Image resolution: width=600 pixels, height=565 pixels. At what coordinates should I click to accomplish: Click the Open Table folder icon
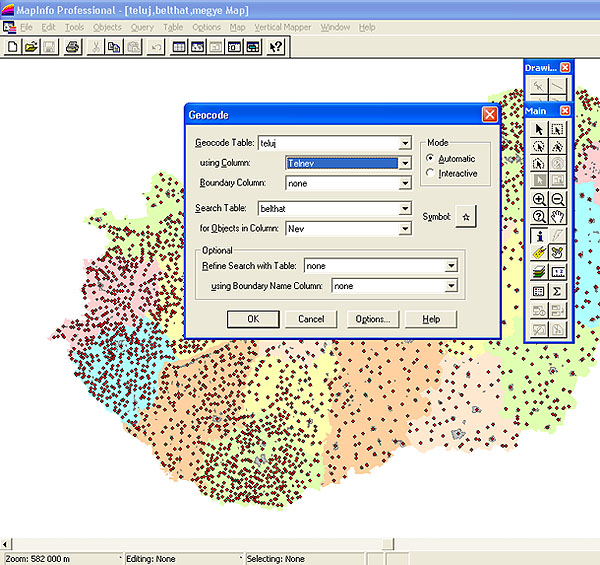(30, 46)
